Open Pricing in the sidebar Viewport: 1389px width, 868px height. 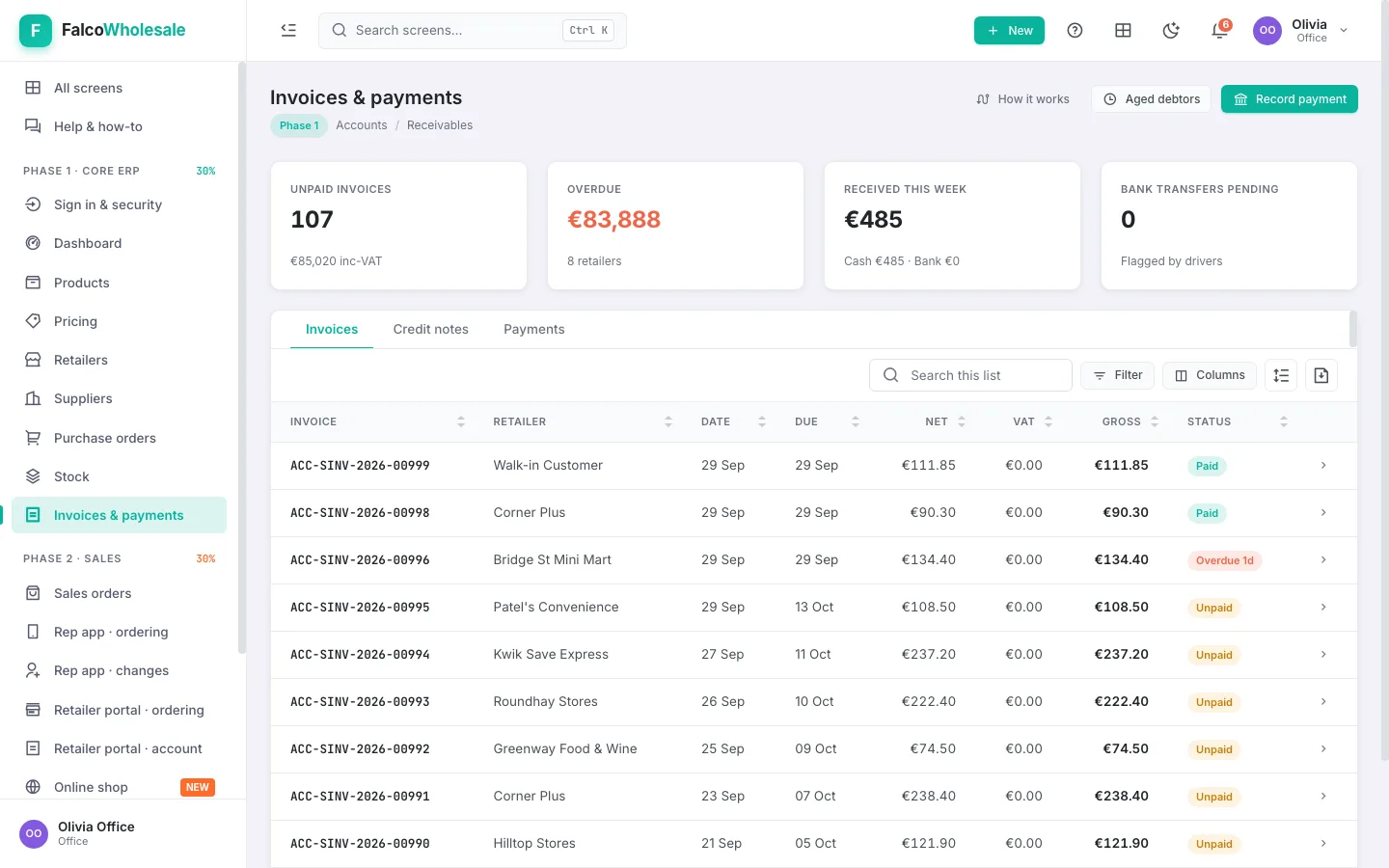tap(119, 321)
